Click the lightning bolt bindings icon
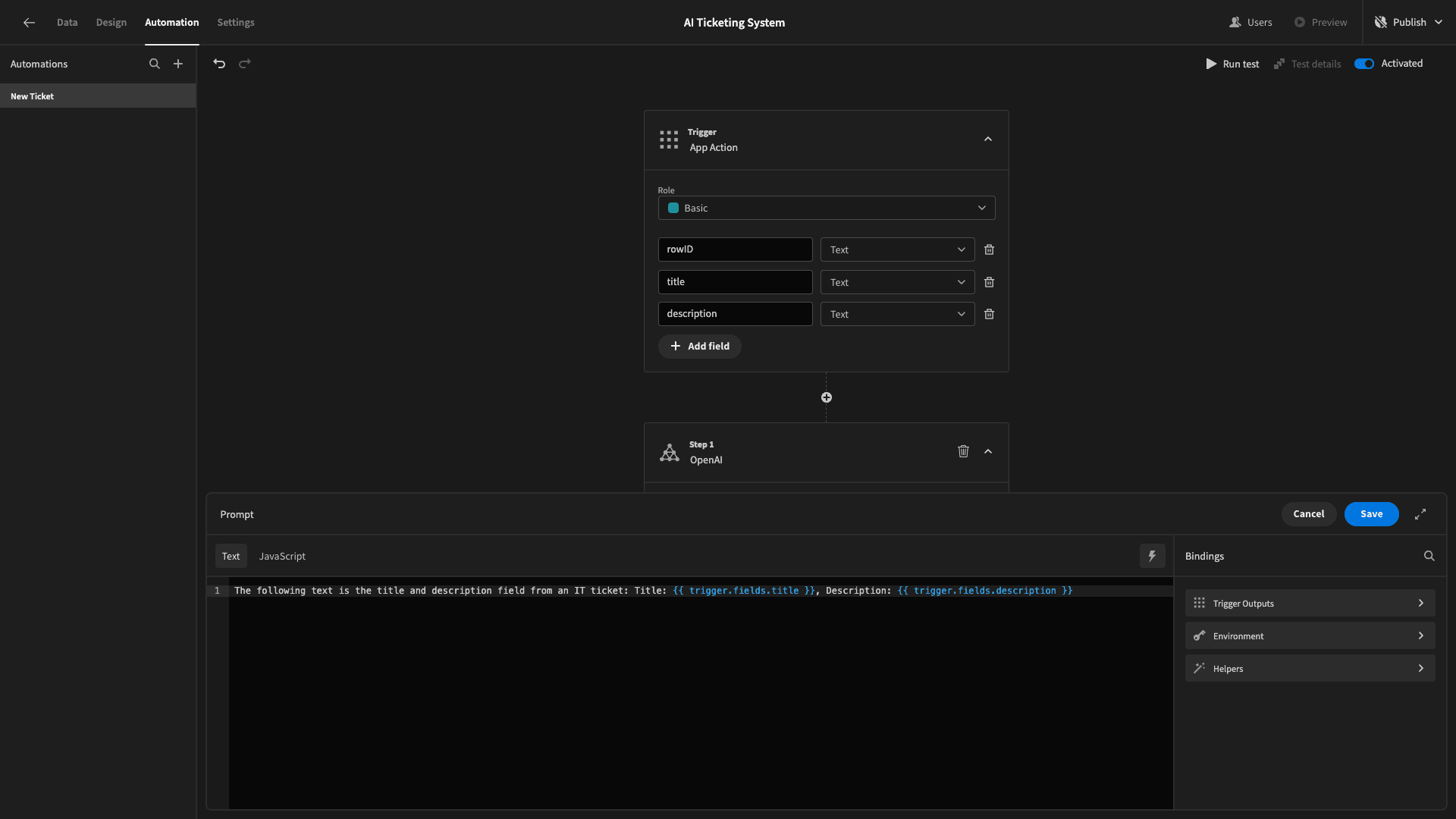 tap(1152, 556)
